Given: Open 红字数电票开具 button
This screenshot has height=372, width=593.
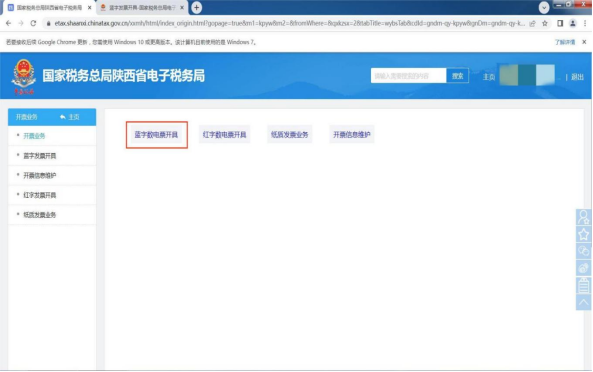Looking at the screenshot, I should [x=224, y=135].
